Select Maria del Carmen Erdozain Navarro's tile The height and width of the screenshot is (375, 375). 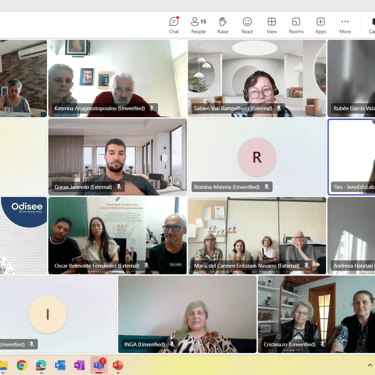click(x=257, y=236)
